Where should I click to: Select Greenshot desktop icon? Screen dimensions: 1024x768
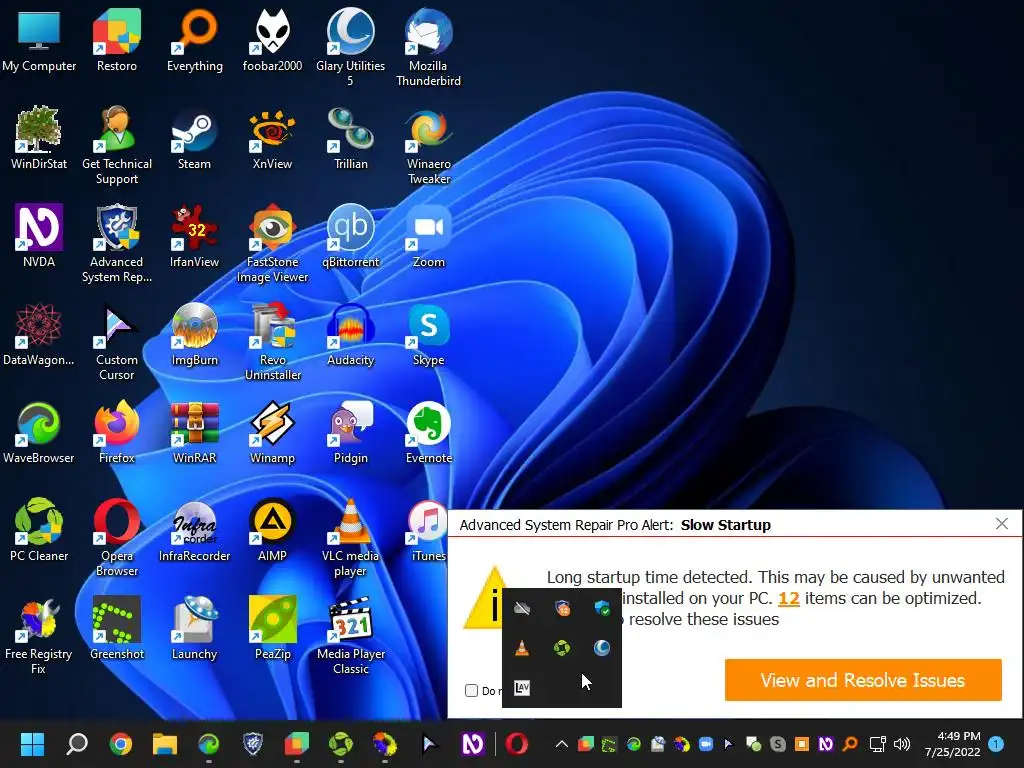[x=116, y=627]
